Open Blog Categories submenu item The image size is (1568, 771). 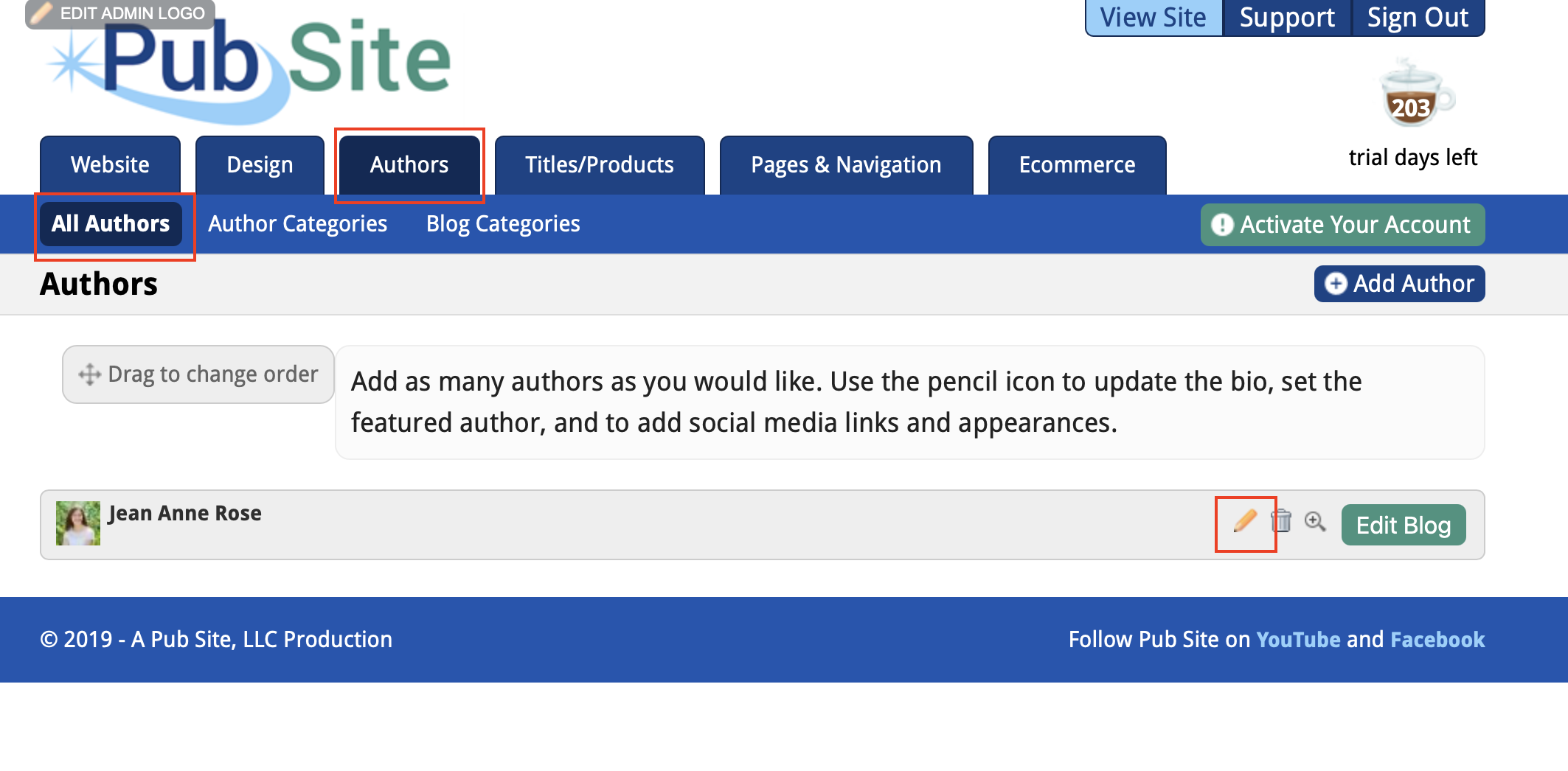pyautogui.click(x=503, y=224)
